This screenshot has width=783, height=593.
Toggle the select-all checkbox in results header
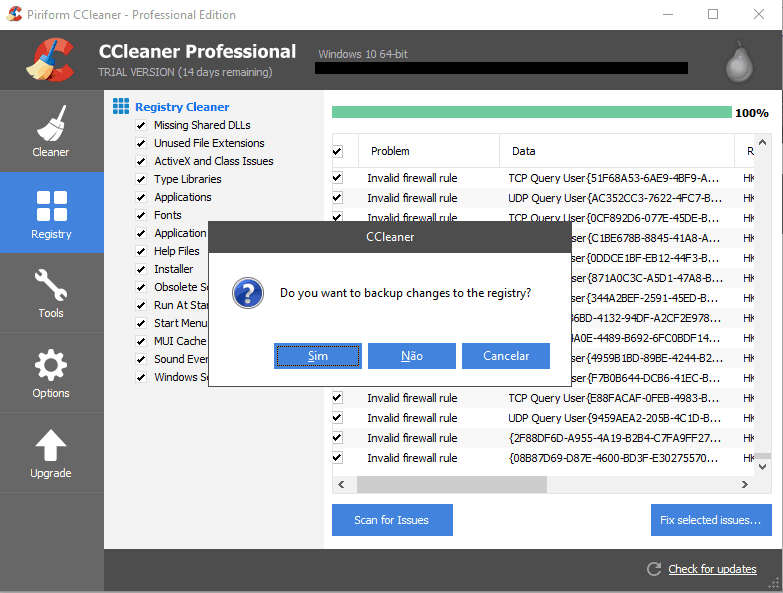pyautogui.click(x=338, y=151)
